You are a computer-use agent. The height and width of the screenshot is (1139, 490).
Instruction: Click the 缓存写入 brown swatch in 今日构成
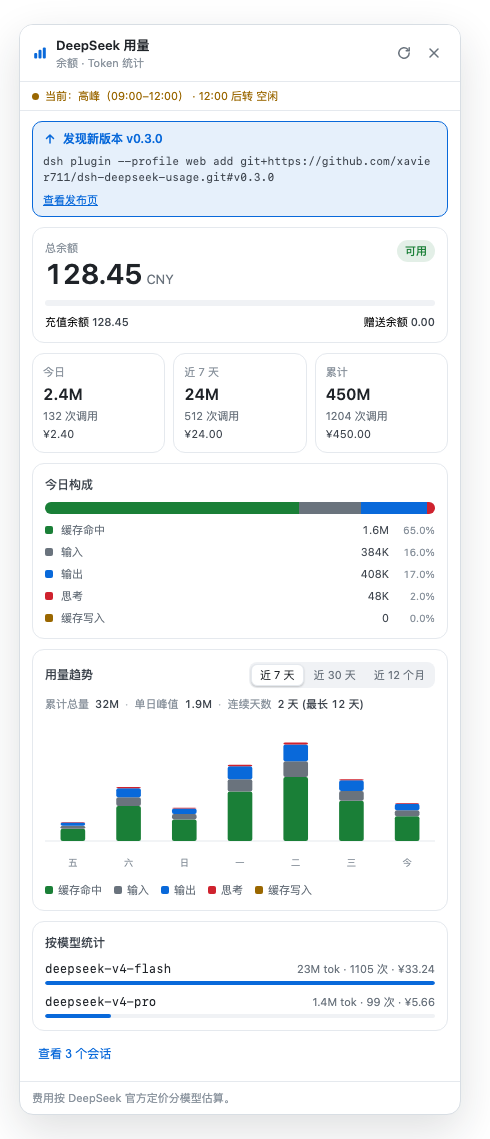(49, 618)
